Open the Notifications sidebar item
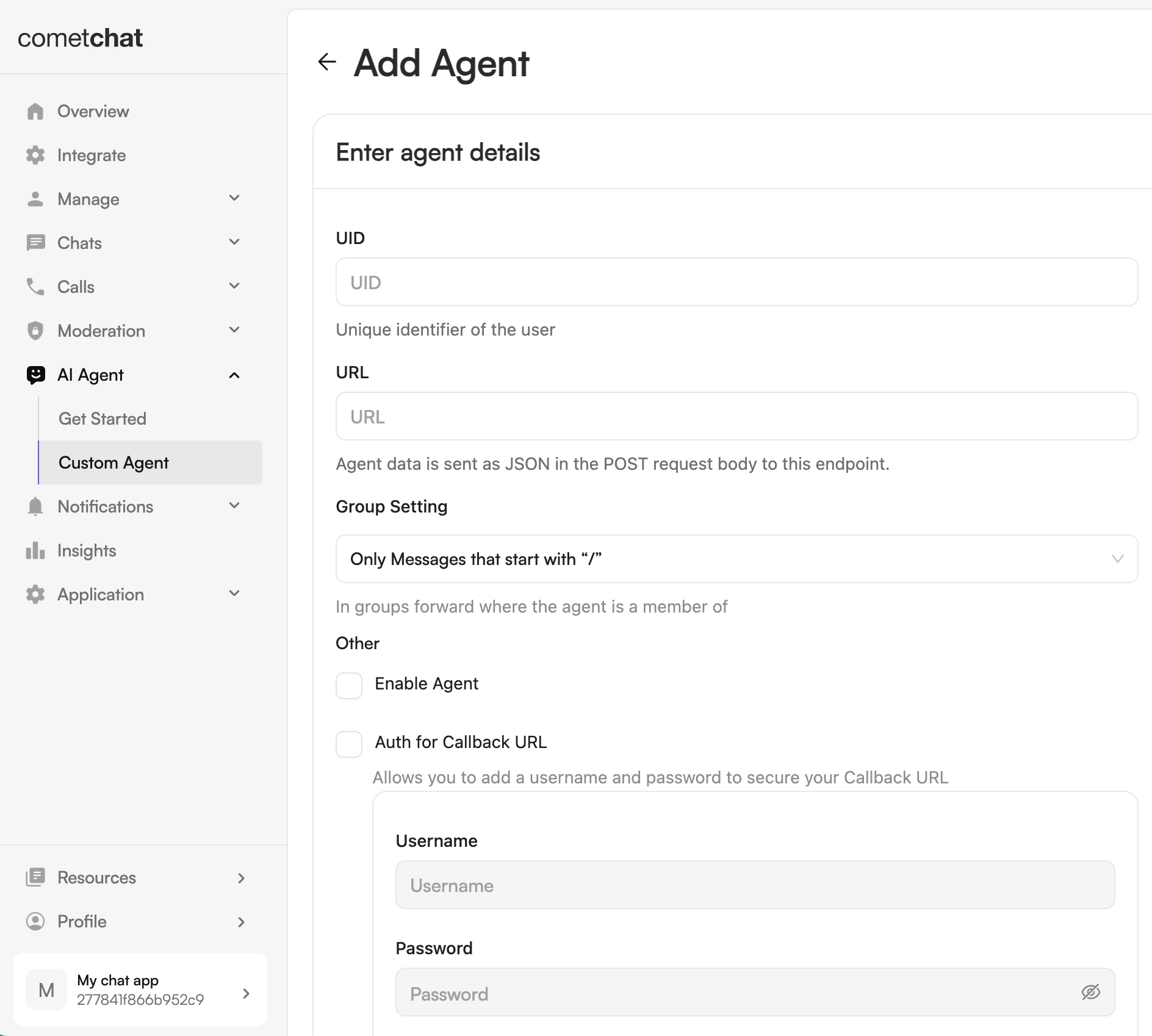The width and height of the screenshot is (1152, 1036). pyautogui.click(x=106, y=506)
